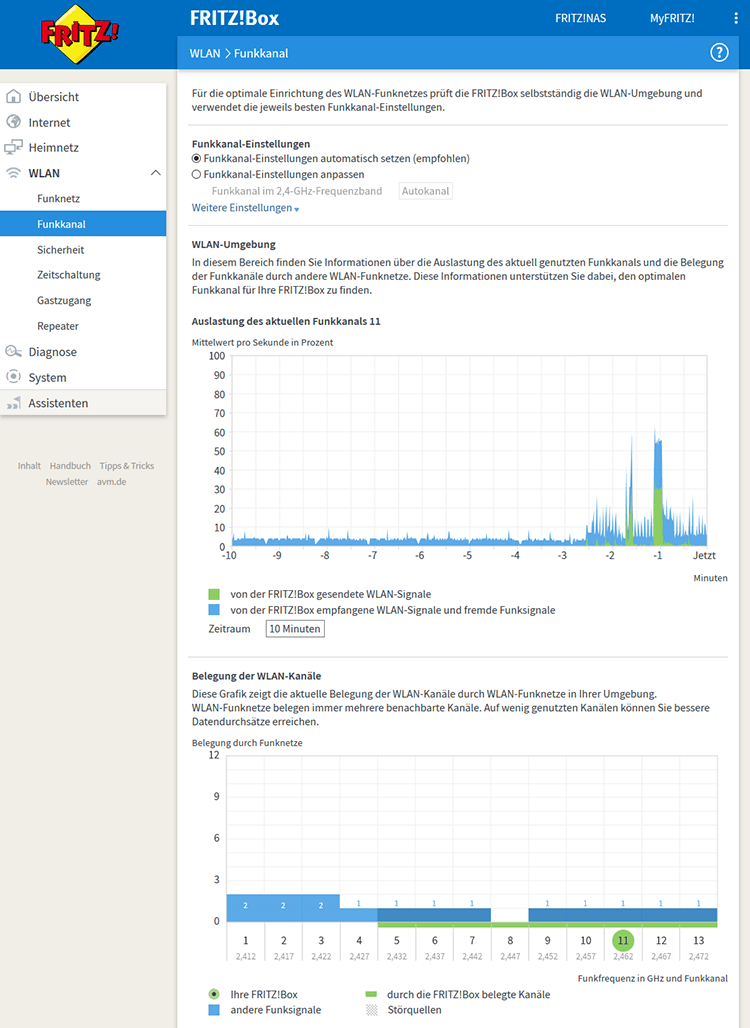Viewport: 750px width, 1028px height.
Task: Open the Zeitraum '10 Minuten' dropdown
Action: (x=295, y=629)
